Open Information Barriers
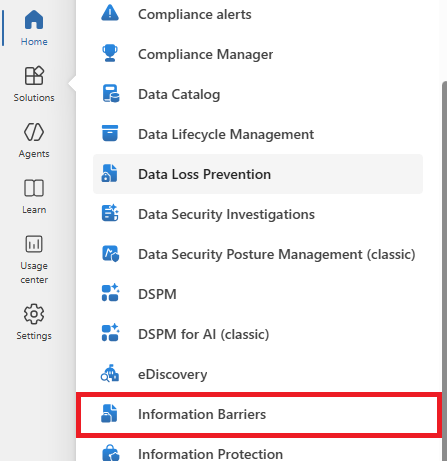The height and width of the screenshot is (465, 447). tap(258, 414)
